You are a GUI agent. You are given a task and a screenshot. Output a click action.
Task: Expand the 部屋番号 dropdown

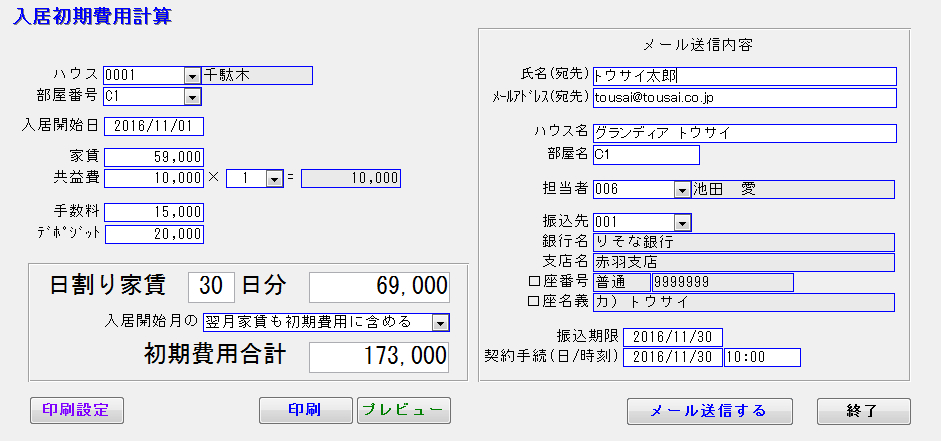192,96
